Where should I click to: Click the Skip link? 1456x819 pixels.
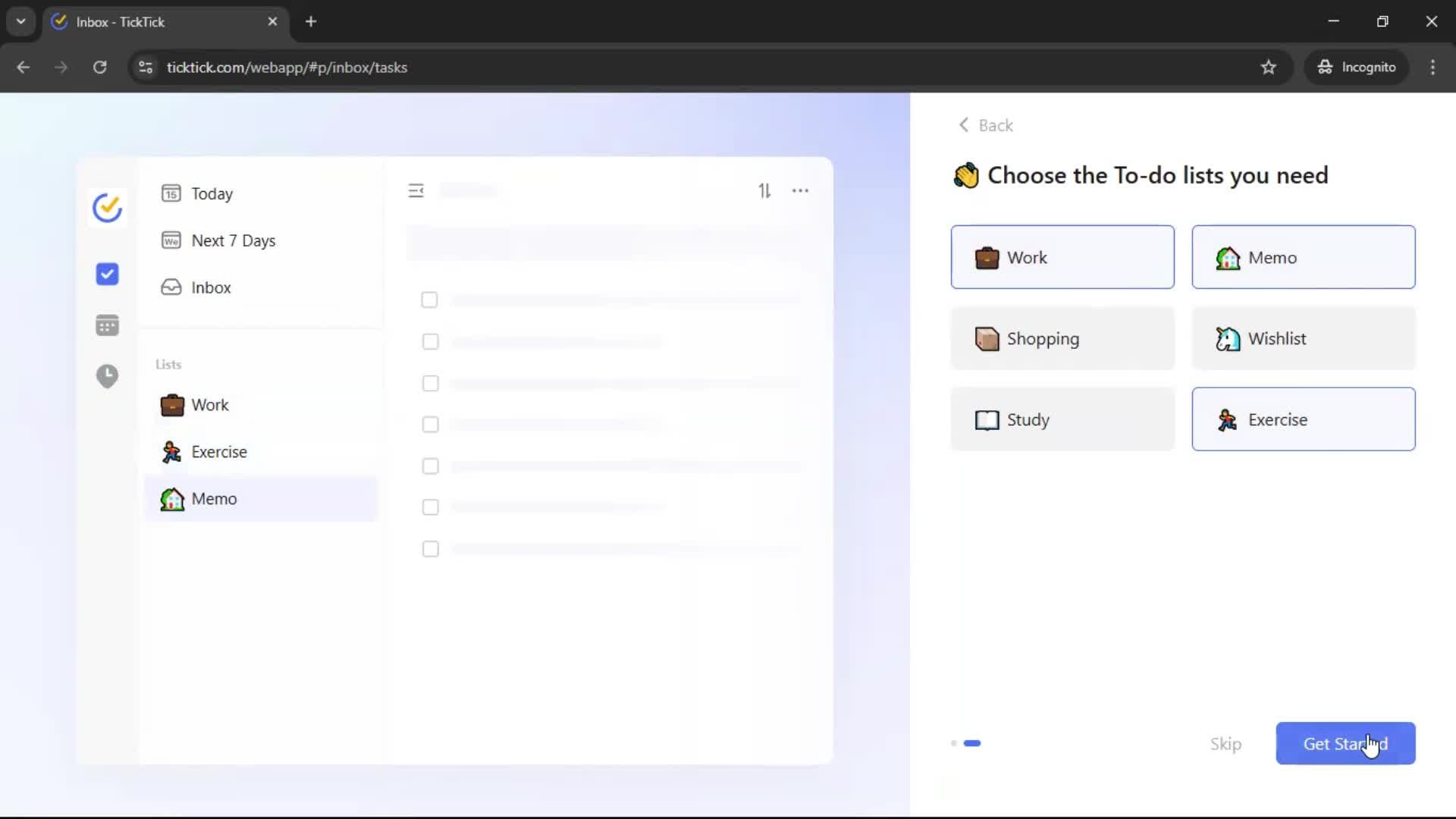click(x=1225, y=744)
